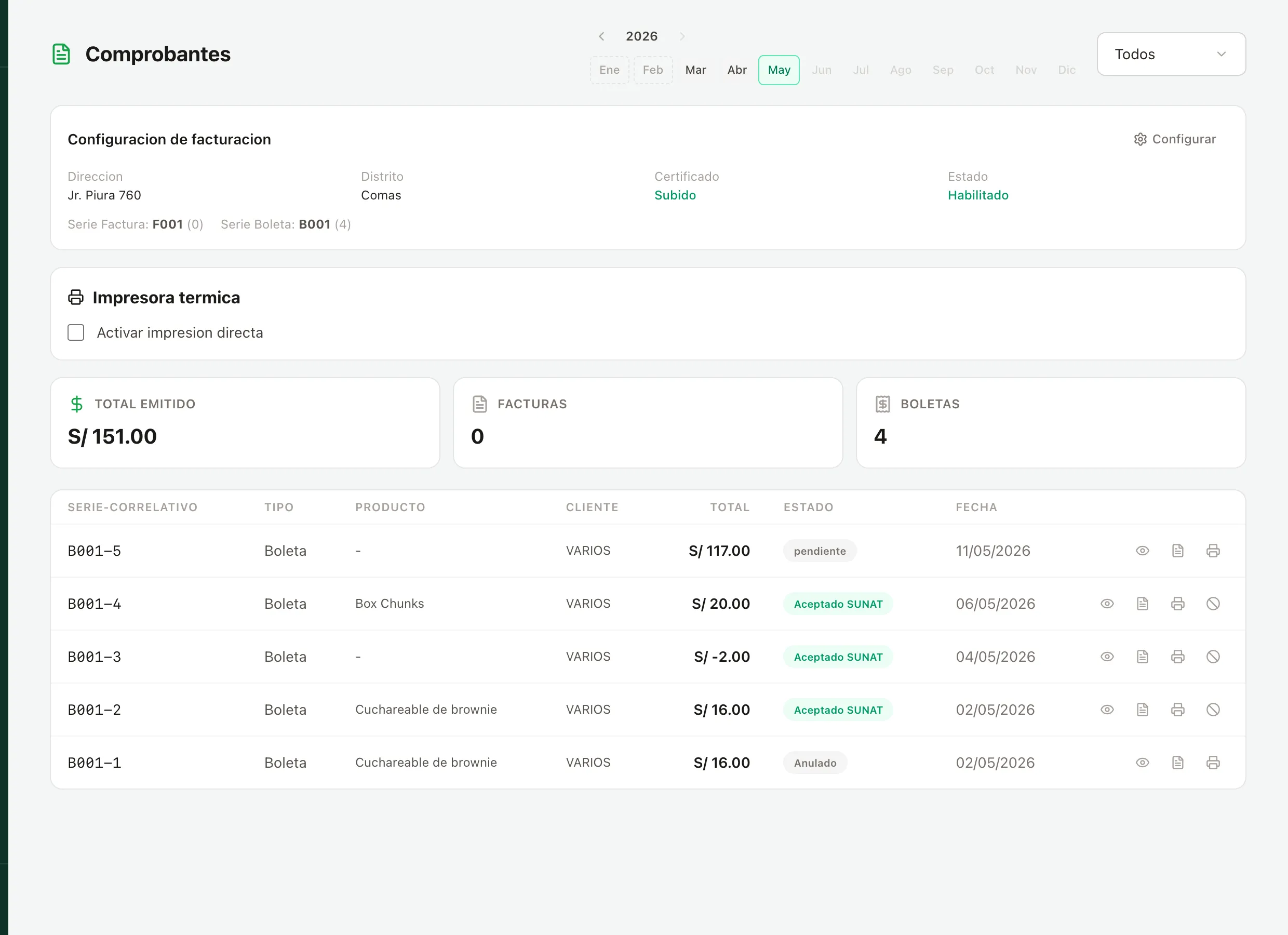View details of boleta B001-5
Image resolution: width=1288 pixels, height=935 pixels.
point(1142,551)
